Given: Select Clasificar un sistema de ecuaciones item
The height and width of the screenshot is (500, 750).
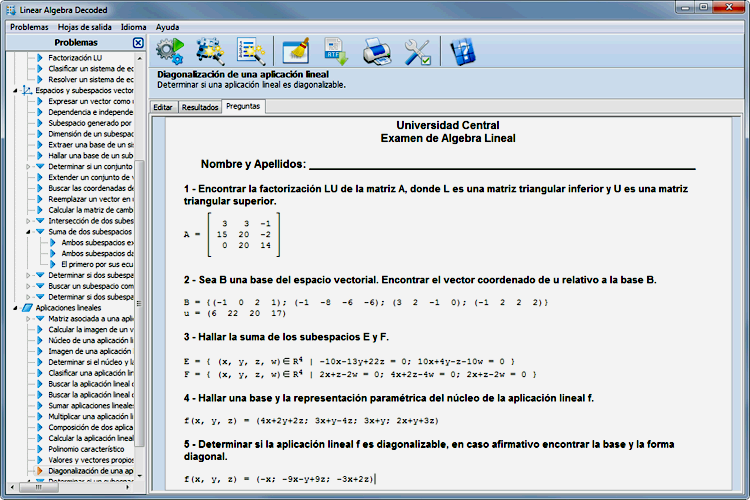Looking at the screenshot, I should click(91, 69).
